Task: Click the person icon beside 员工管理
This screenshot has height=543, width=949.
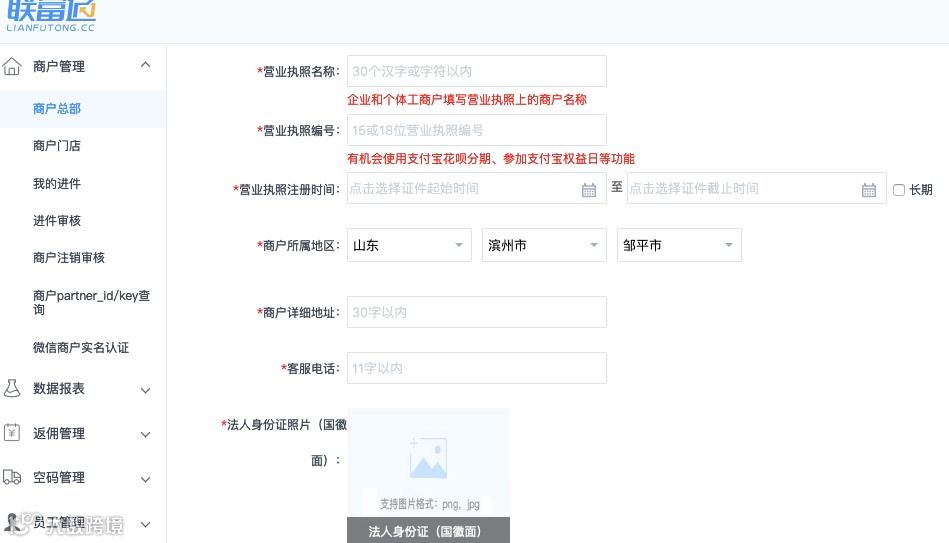Action: [12, 522]
